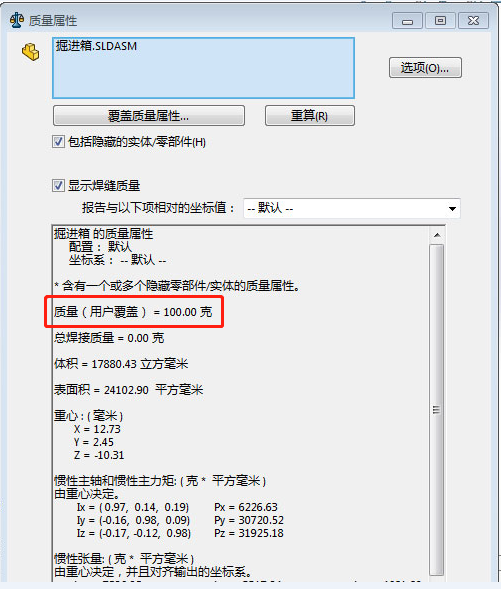Open the 选项(O)... options dialog
Viewport: 501px width, 589px height.
coord(425,68)
